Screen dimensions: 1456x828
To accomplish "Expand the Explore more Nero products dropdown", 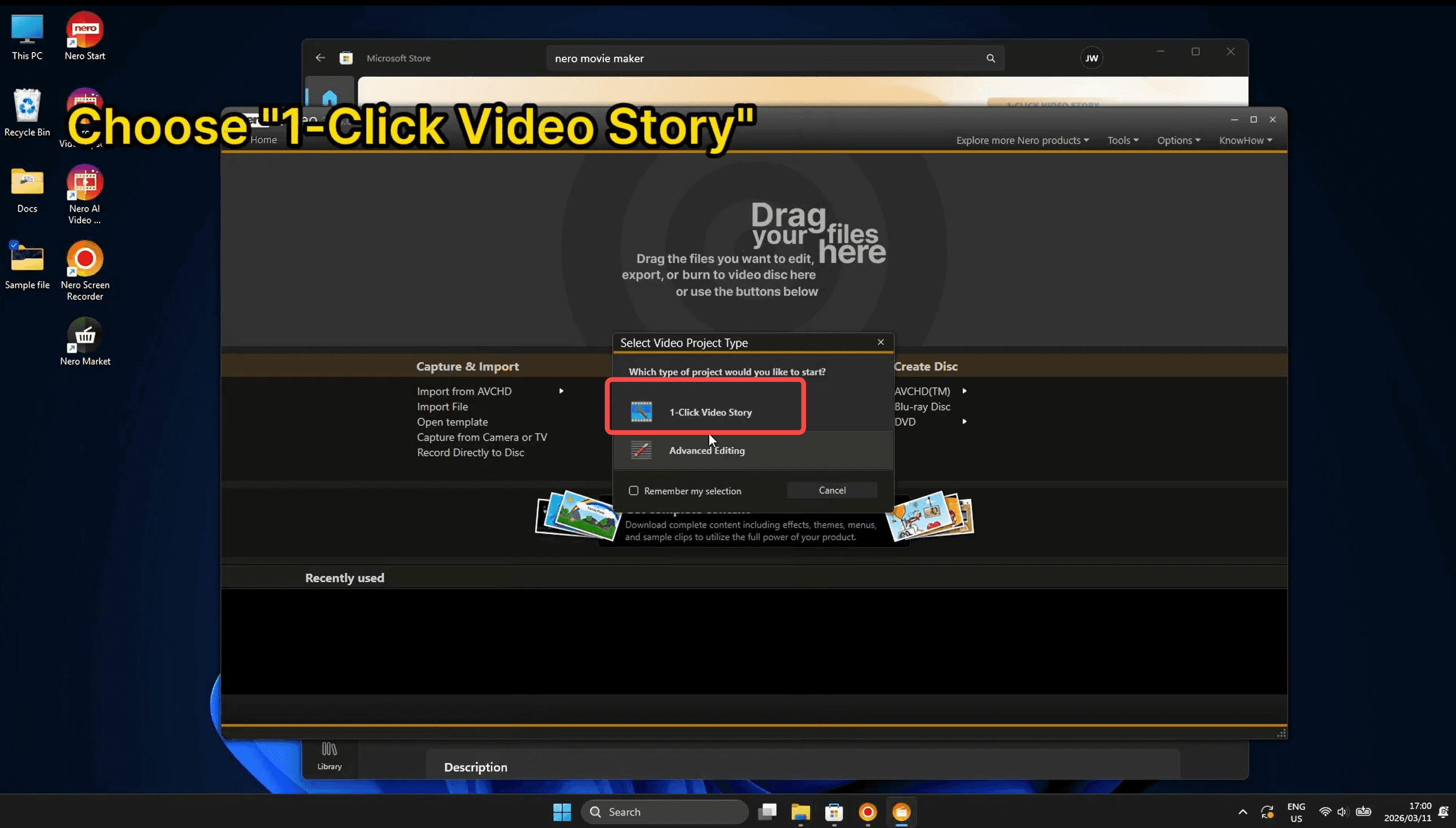I will click(1022, 140).
